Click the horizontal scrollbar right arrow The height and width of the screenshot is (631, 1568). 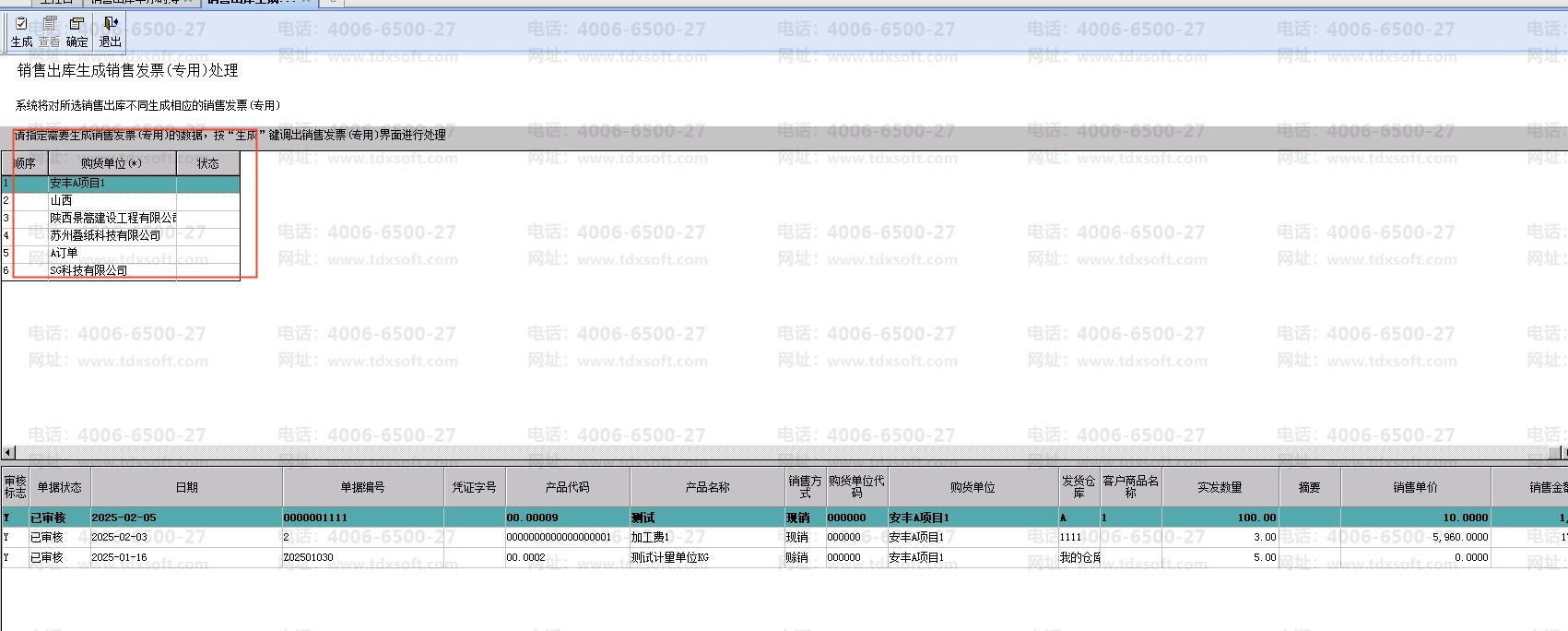click(1563, 452)
